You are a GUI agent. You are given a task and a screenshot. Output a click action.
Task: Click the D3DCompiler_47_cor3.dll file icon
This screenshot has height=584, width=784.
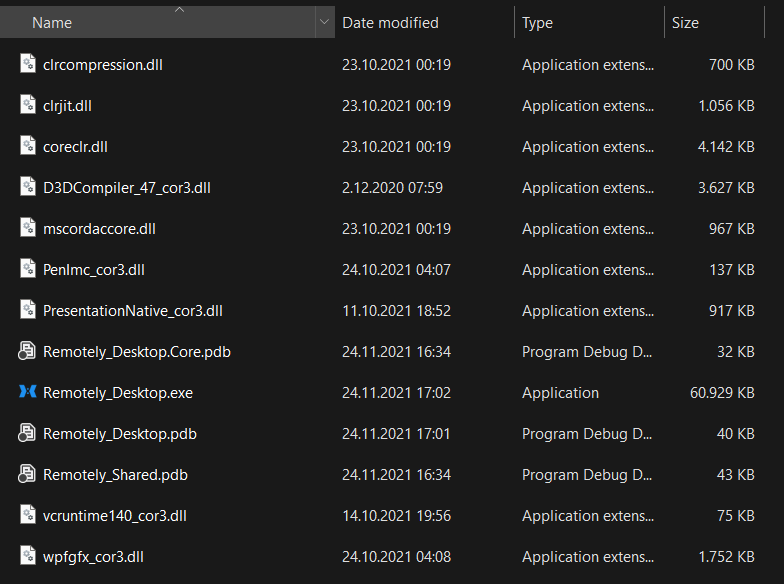click(x=28, y=186)
